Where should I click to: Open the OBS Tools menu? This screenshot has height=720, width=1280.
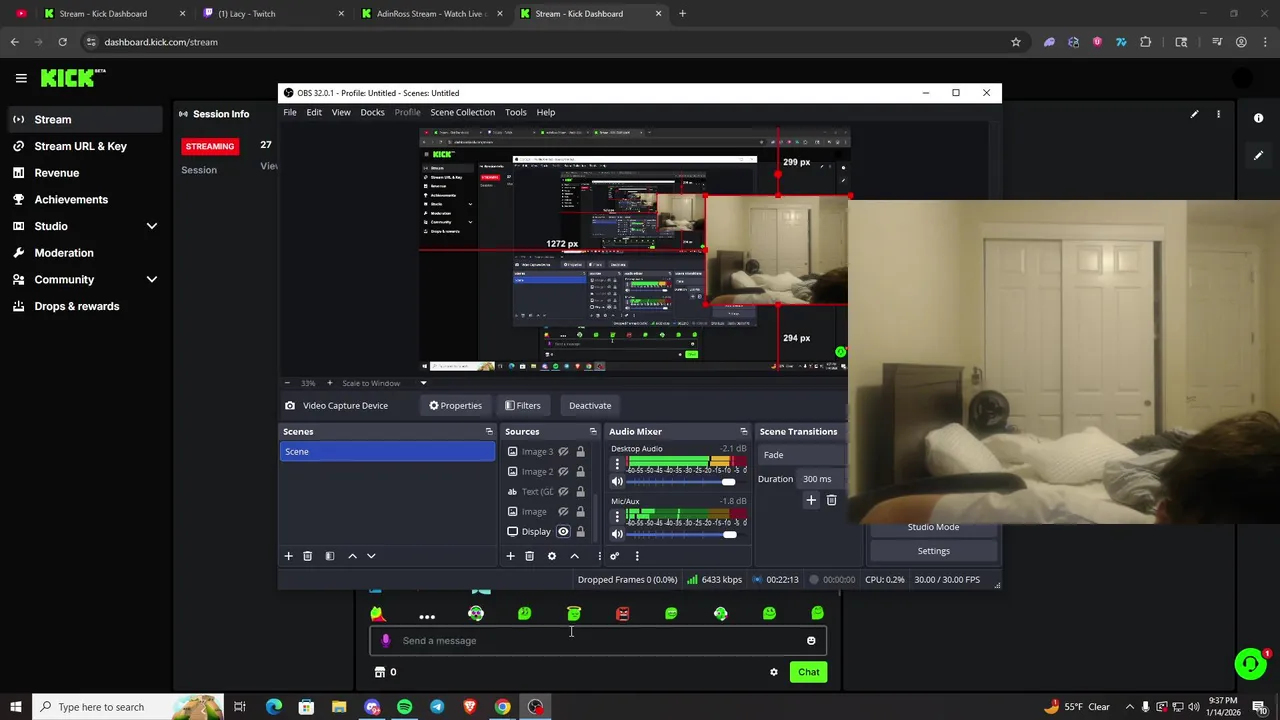pyautogui.click(x=516, y=112)
